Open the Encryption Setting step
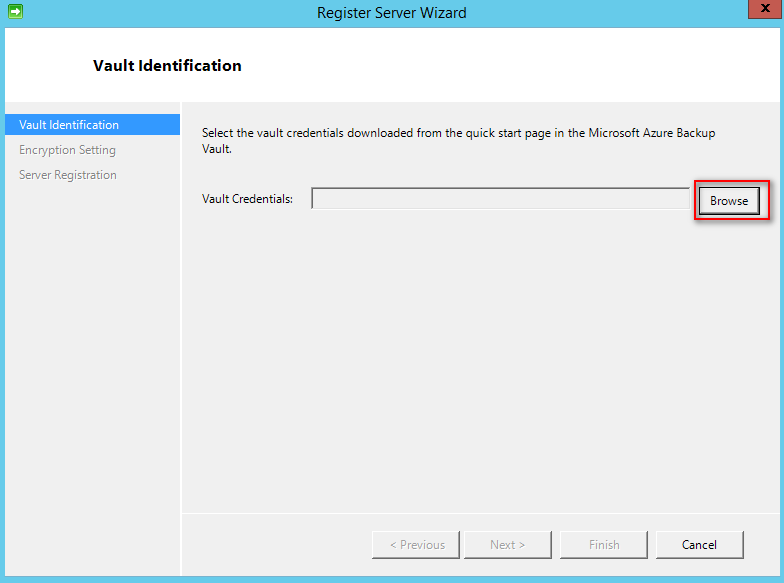The height and width of the screenshot is (583, 784). point(67,150)
